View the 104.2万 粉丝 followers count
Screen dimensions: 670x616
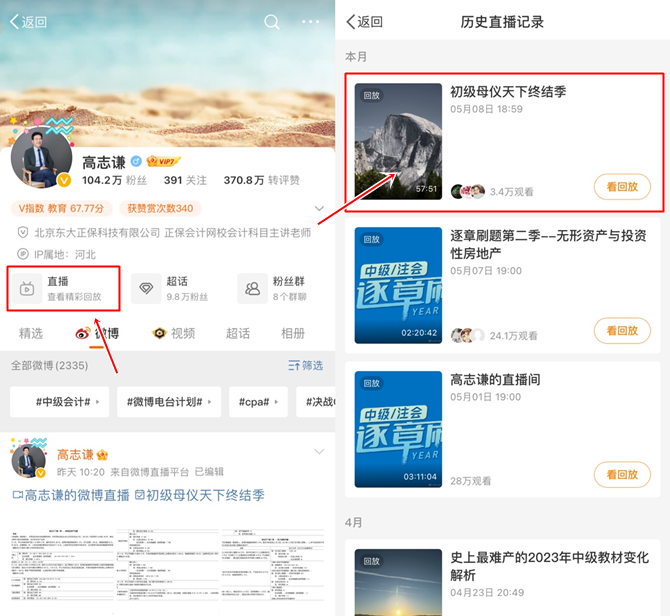point(114,180)
